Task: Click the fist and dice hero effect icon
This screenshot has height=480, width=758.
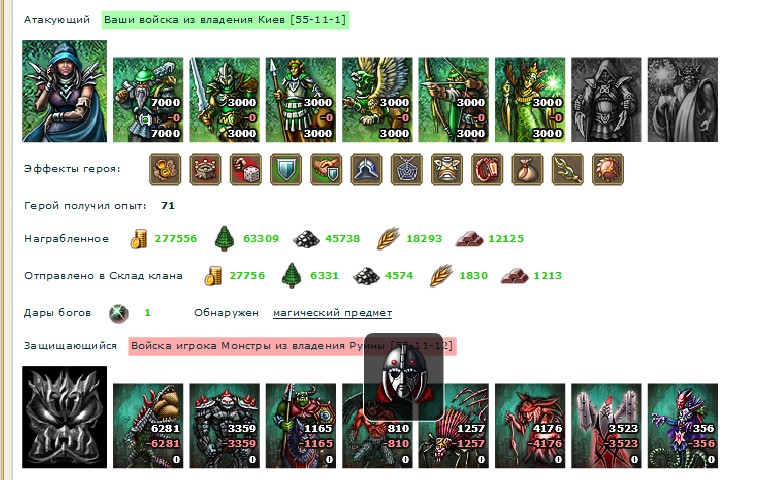Action: pos(246,170)
